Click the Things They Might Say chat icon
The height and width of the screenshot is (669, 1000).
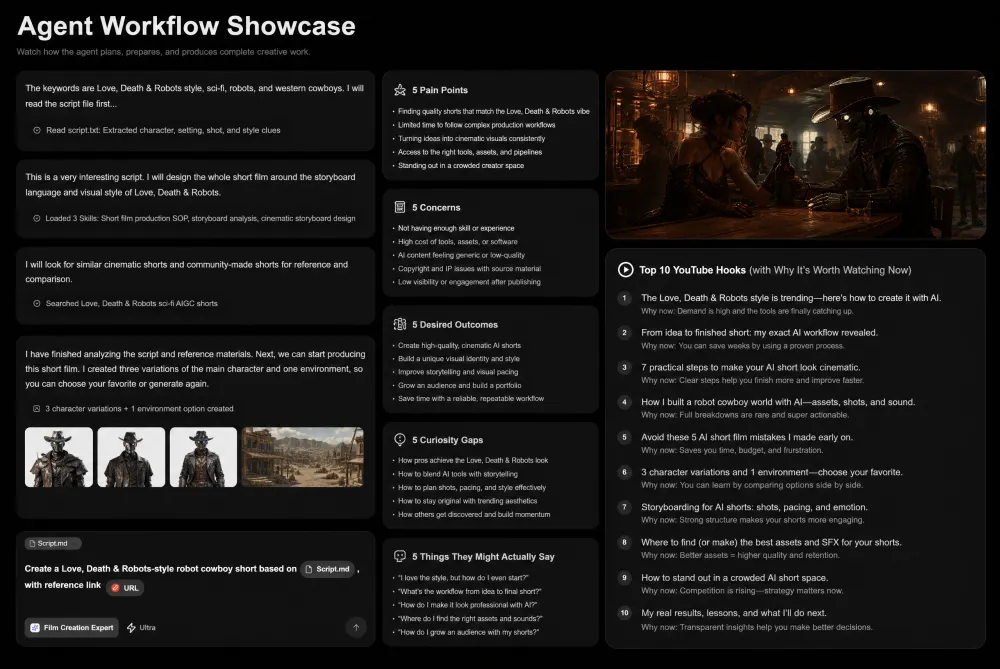click(x=400, y=556)
